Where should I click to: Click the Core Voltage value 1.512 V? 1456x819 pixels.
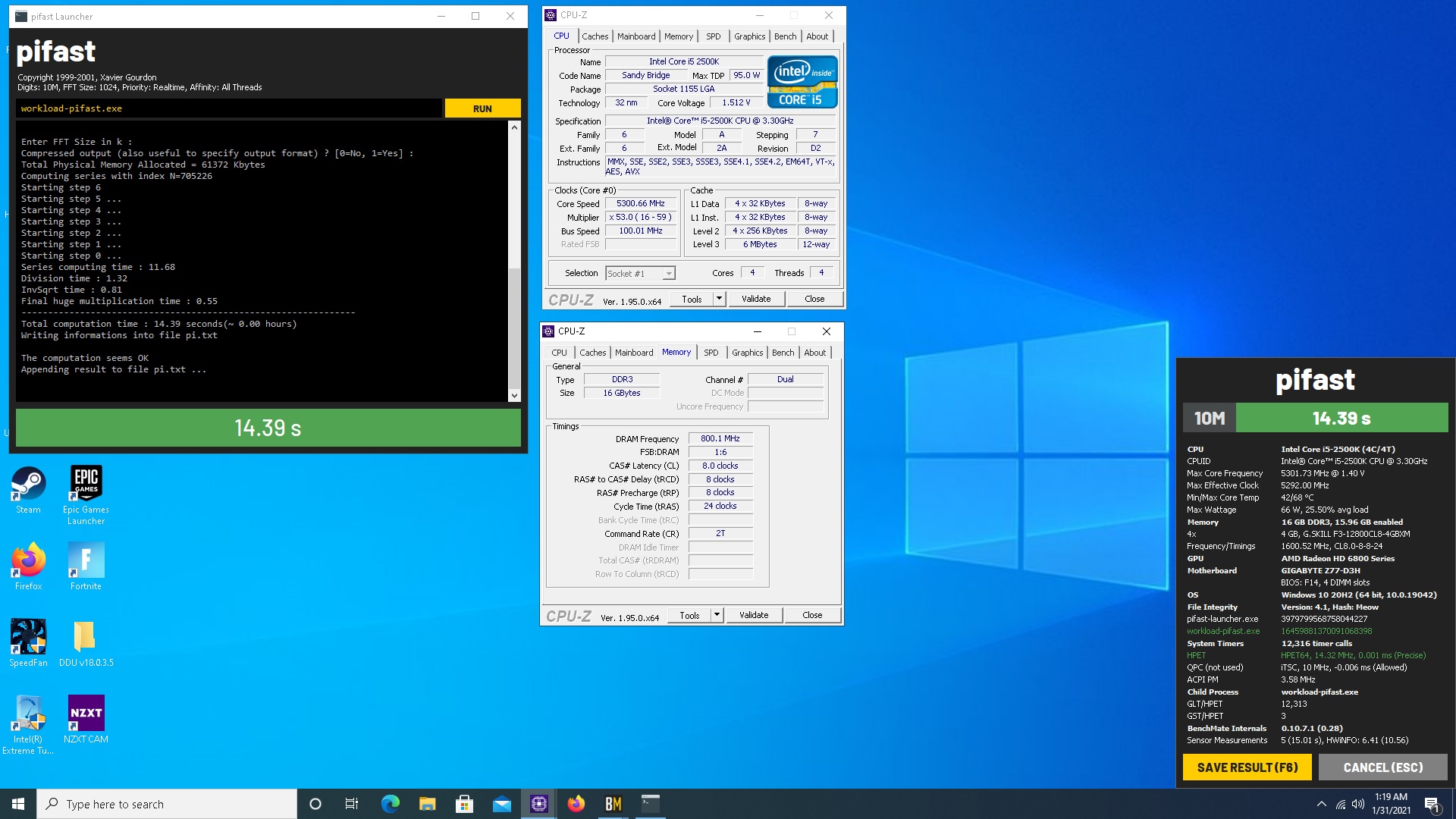736,103
